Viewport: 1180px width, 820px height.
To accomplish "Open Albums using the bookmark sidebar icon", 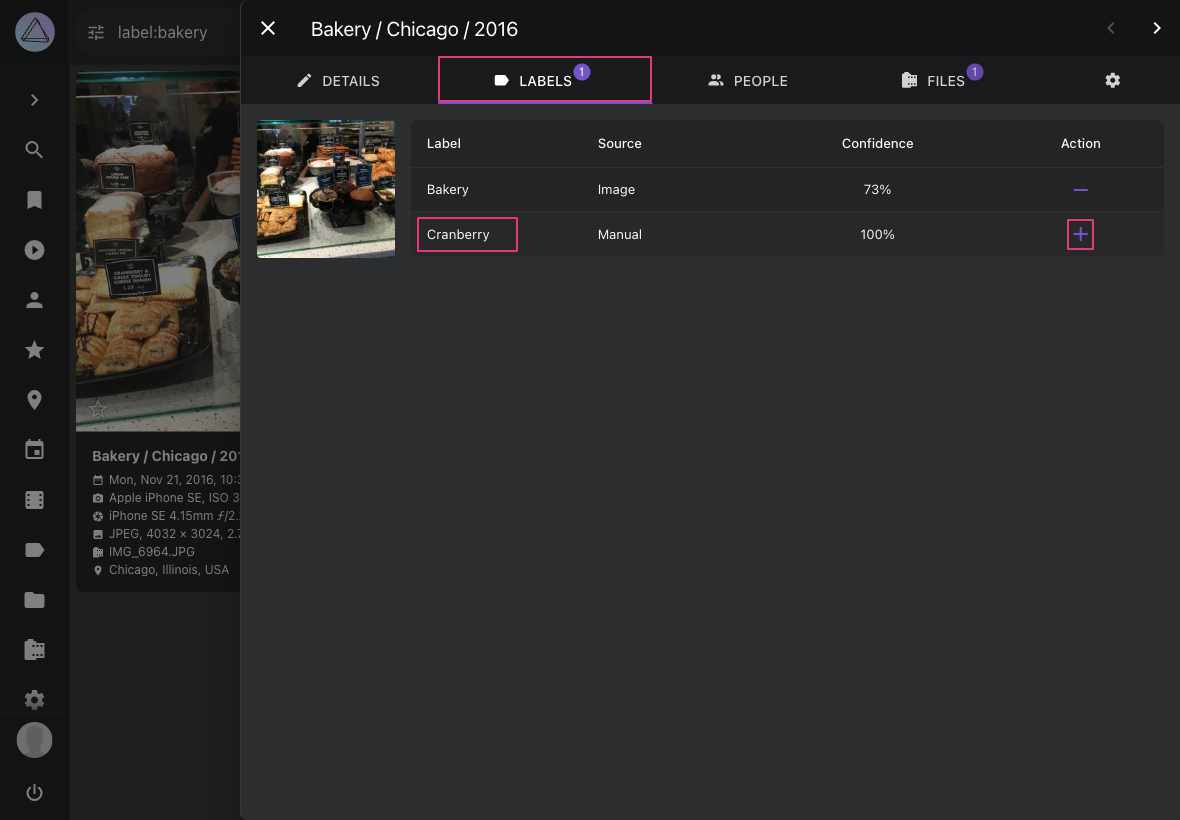I will tap(34, 199).
